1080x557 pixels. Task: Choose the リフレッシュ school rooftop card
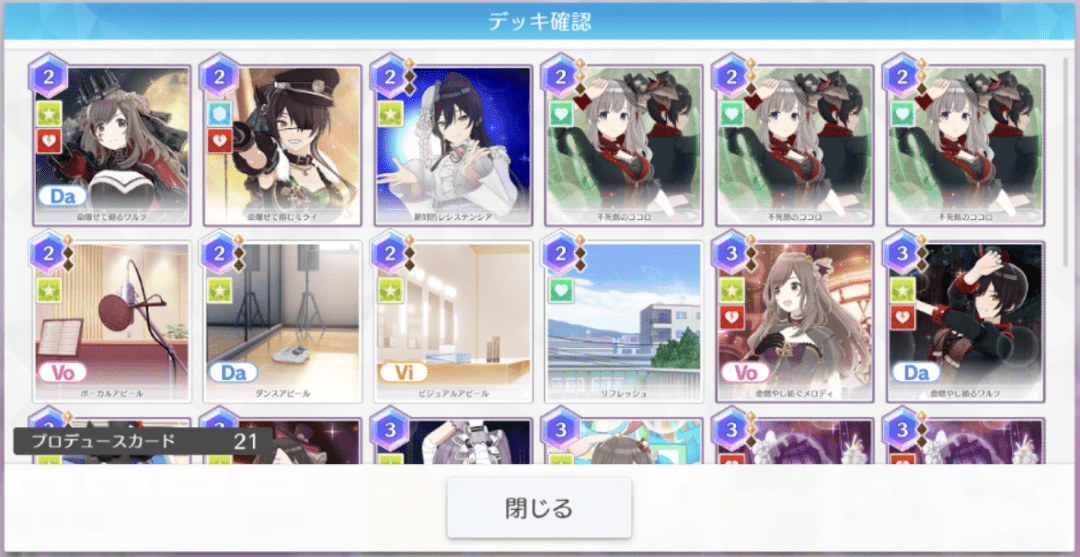pyautogui.click(x=624, y=321)
